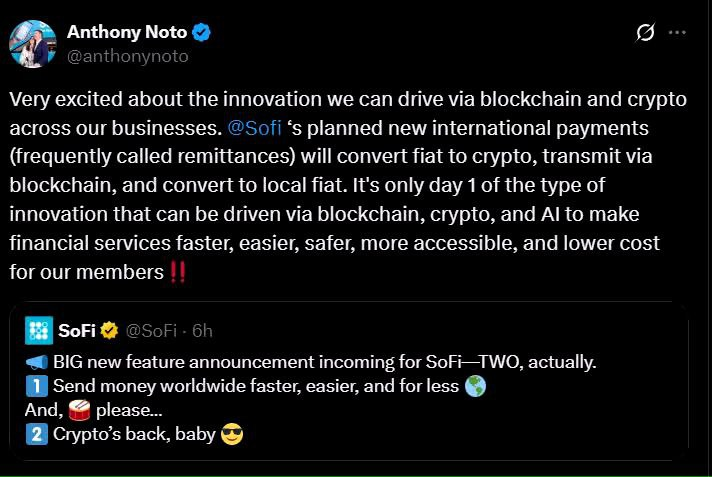Click Anthony Noto's blue verified badge
Screen dimensions: 712x477
(201, 32)
